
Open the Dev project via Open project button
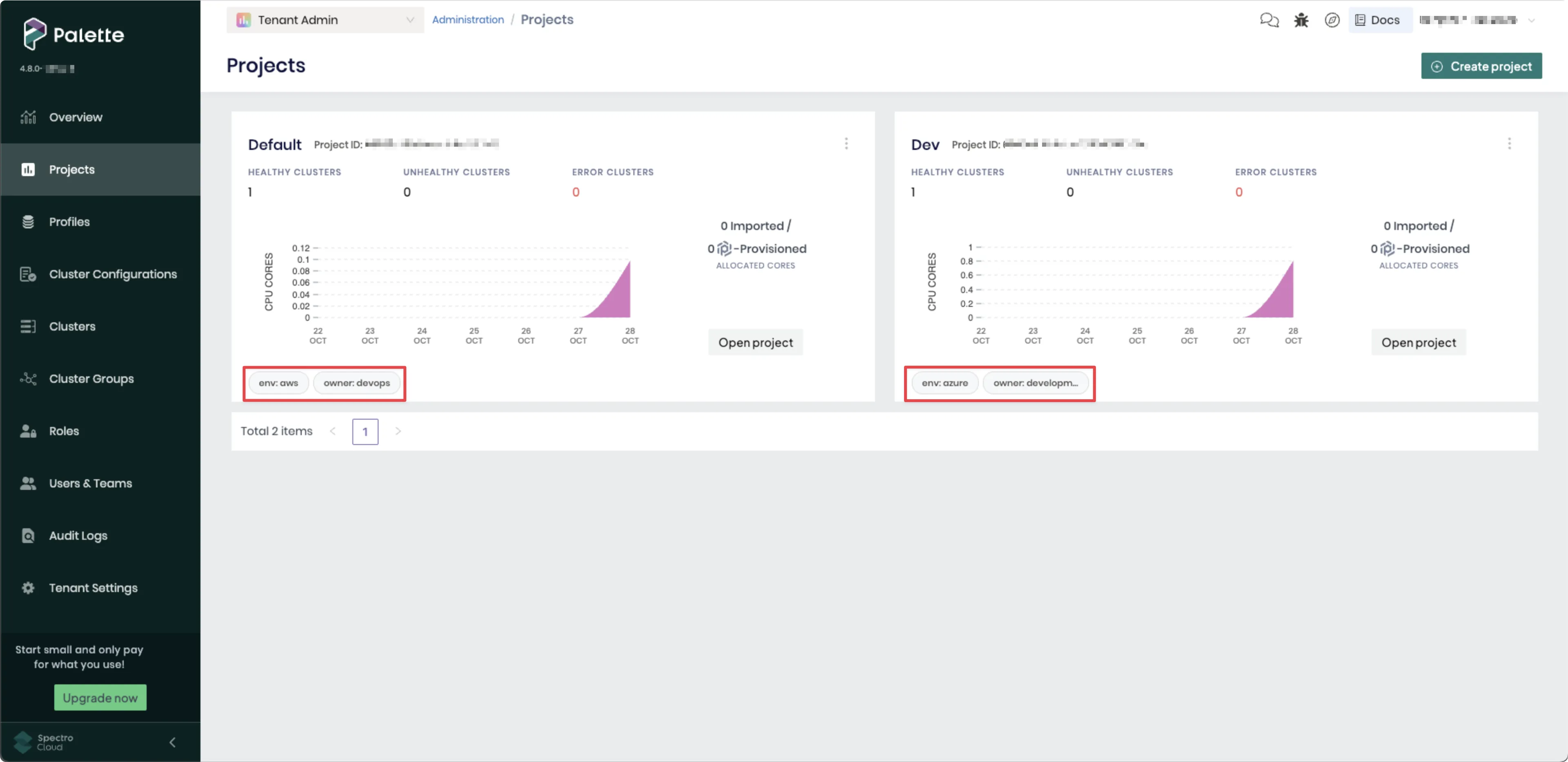[x=1418, y=342]
